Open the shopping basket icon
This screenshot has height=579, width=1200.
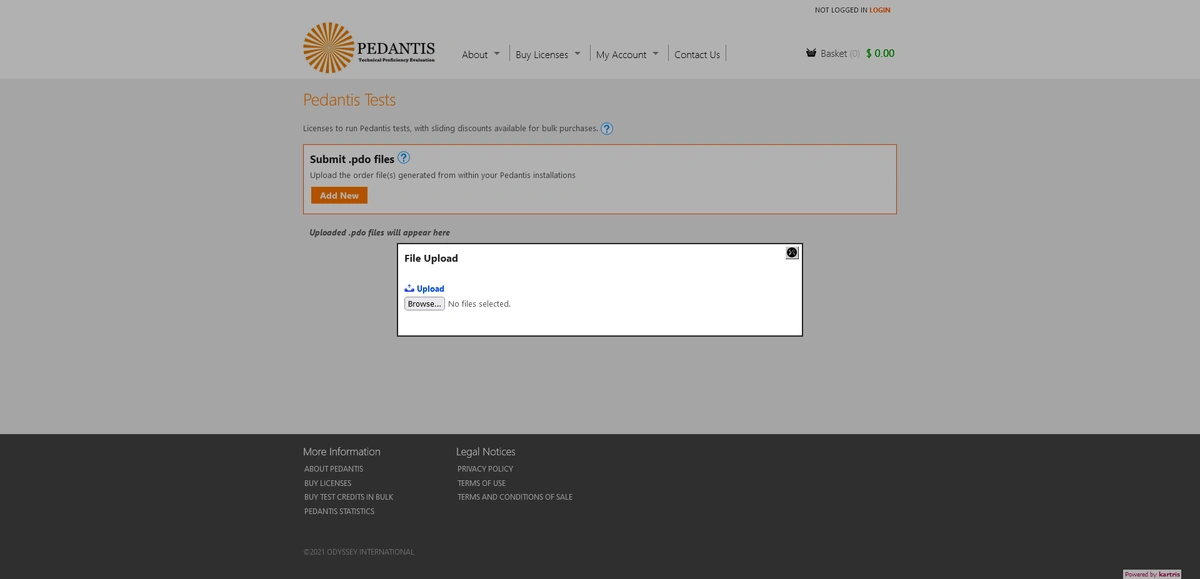pyautogui.click(x=811, y=53)
